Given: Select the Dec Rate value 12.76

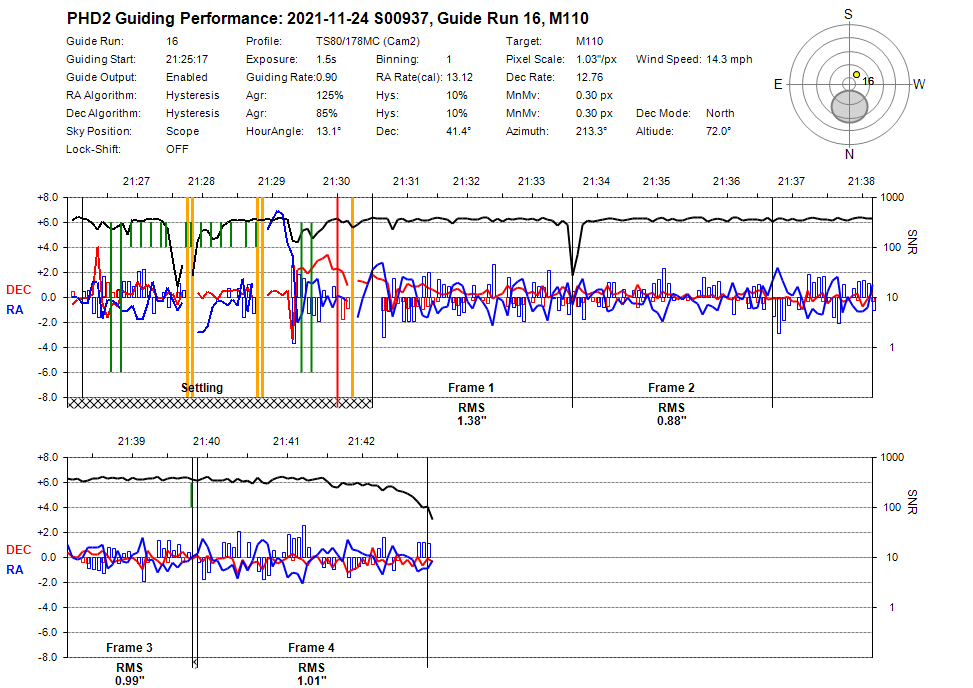Looking at the screenshot, I should point(590,78).
